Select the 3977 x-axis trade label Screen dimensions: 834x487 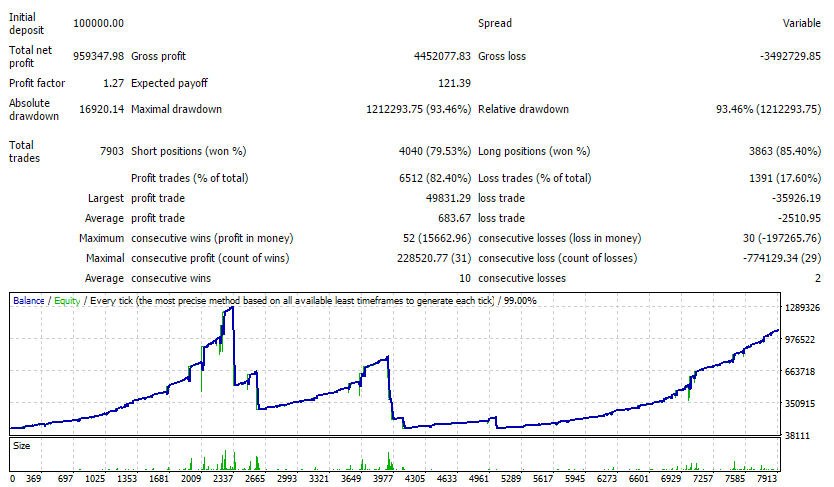click(383, 478)
